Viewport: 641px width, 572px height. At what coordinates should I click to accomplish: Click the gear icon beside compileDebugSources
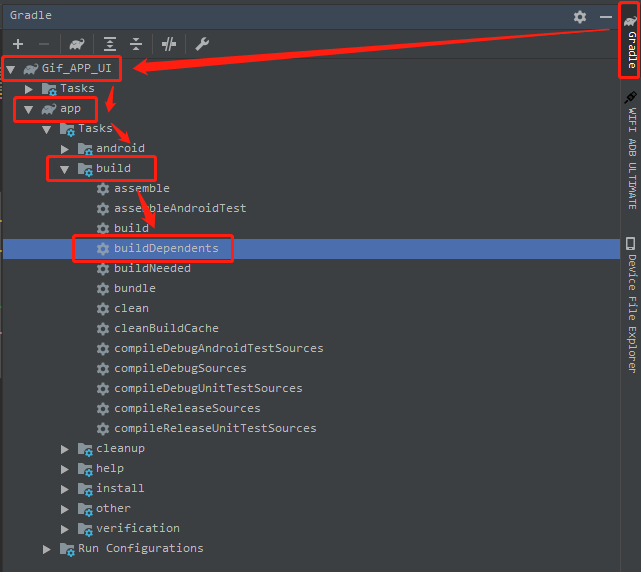click(x=103, y=369)
